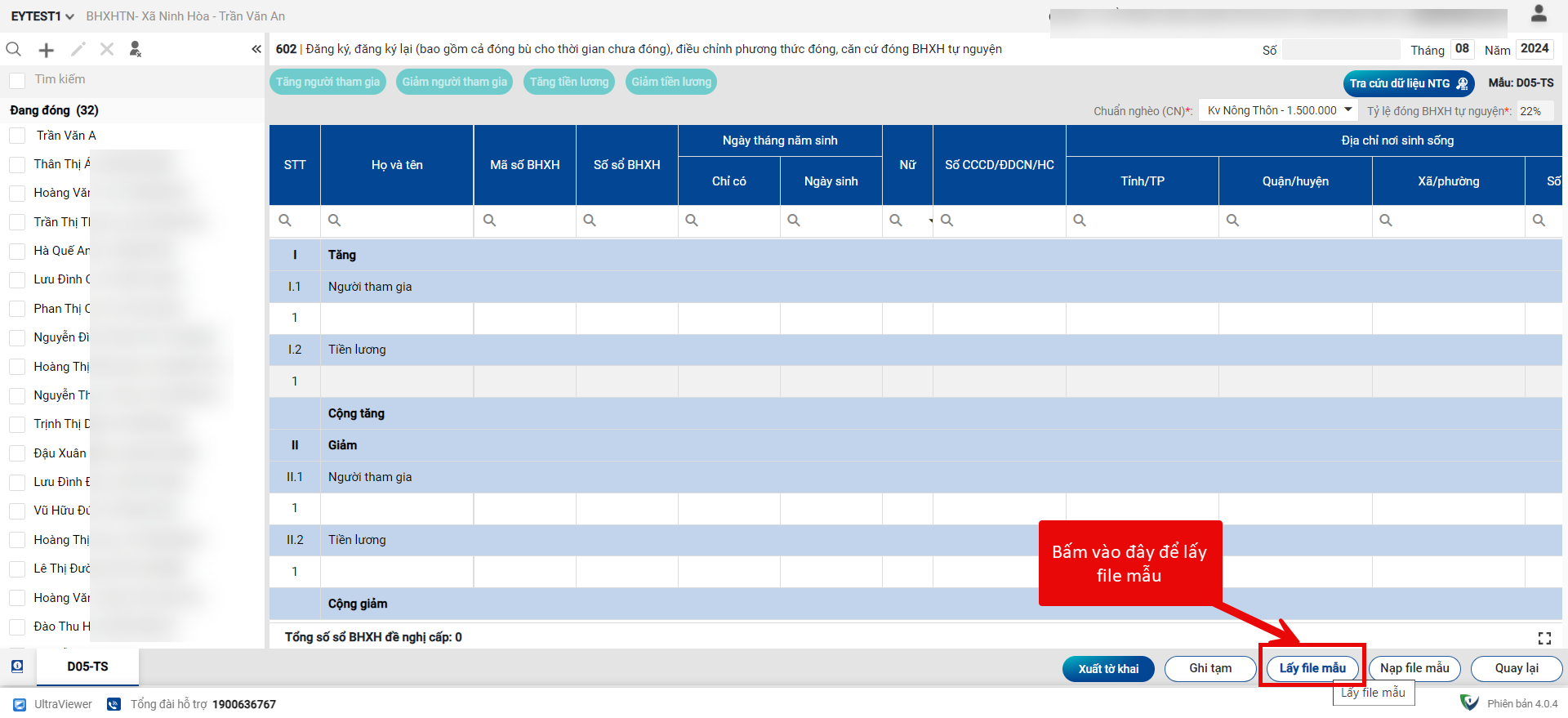This screenshot has height=718, width=1568.
Task: Click the search magnifier icon in sidebar
Action: pyautogui.click(x=14, y=50)
